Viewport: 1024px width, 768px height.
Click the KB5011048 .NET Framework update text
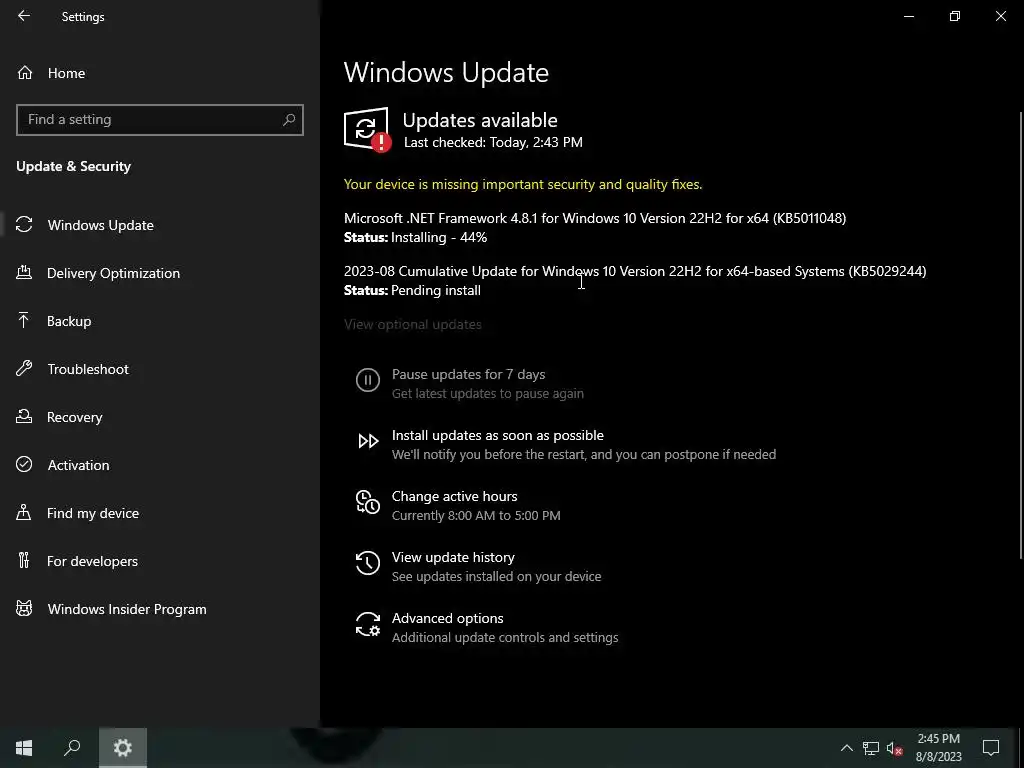(595, 218)
